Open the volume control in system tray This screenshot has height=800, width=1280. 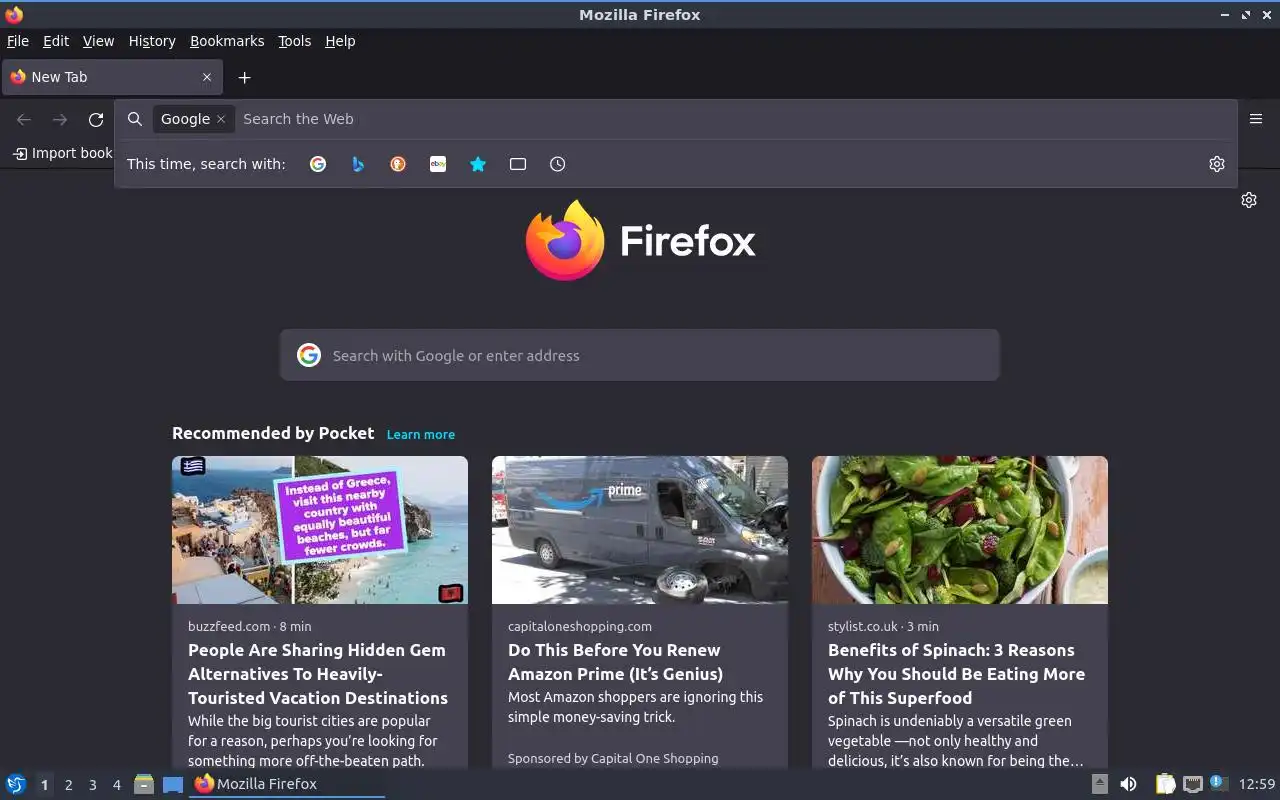coord(1128,784)
